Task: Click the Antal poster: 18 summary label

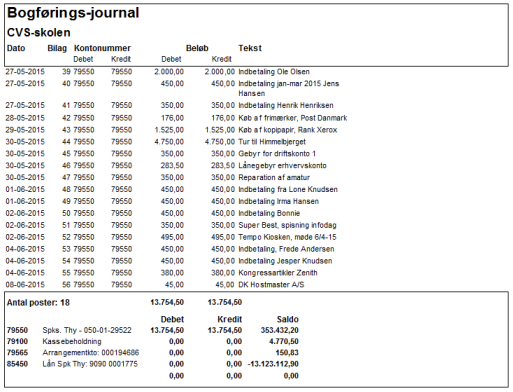Action: 38,303
